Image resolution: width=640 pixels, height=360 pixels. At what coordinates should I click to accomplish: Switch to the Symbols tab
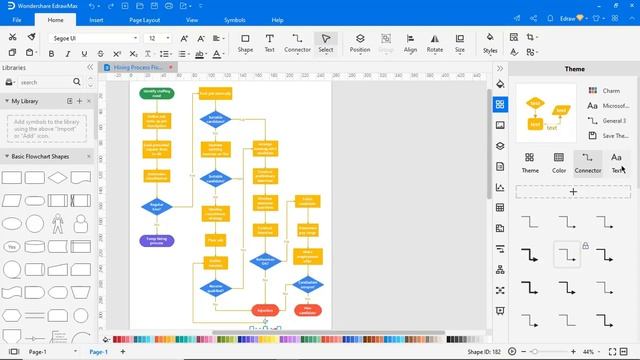point(235,20)
